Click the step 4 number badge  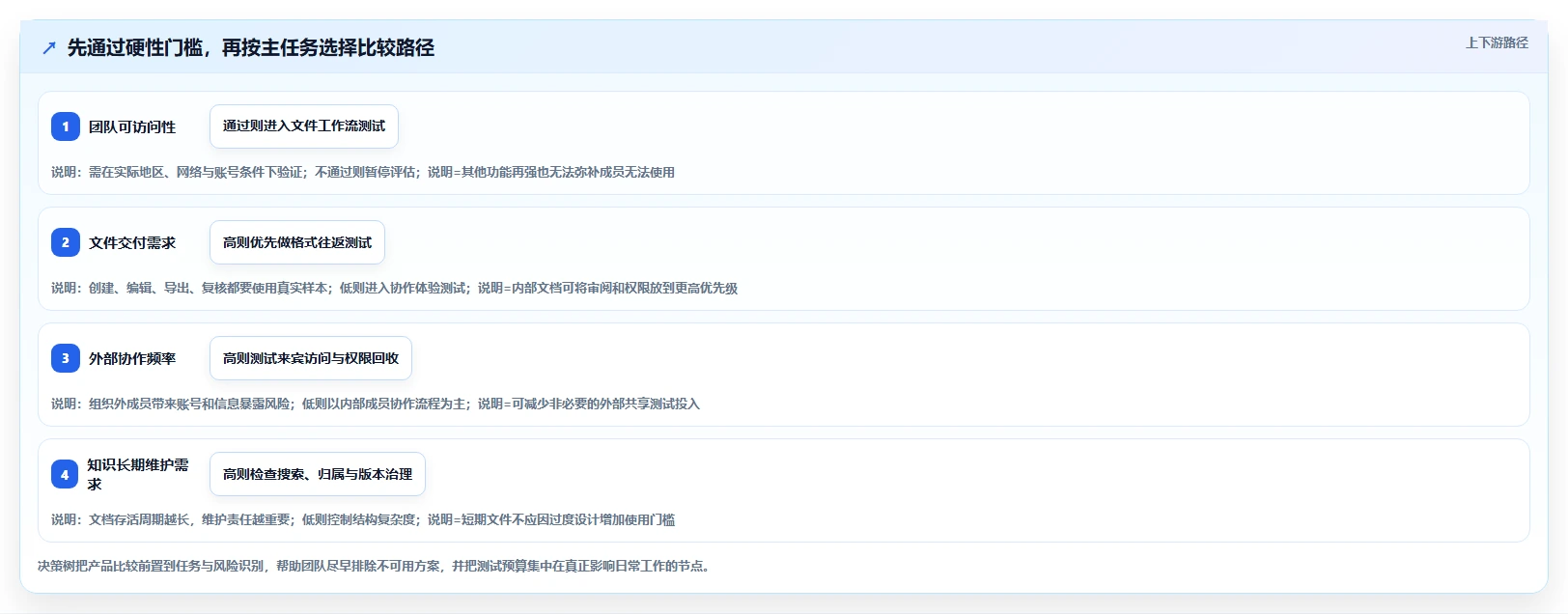65,474
